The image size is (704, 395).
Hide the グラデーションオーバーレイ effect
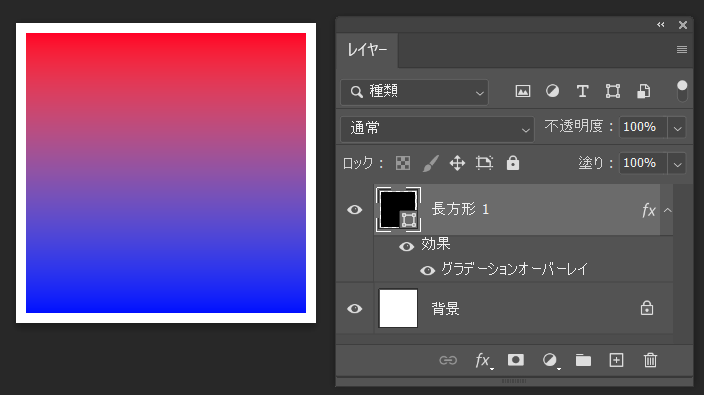(427, 270)
